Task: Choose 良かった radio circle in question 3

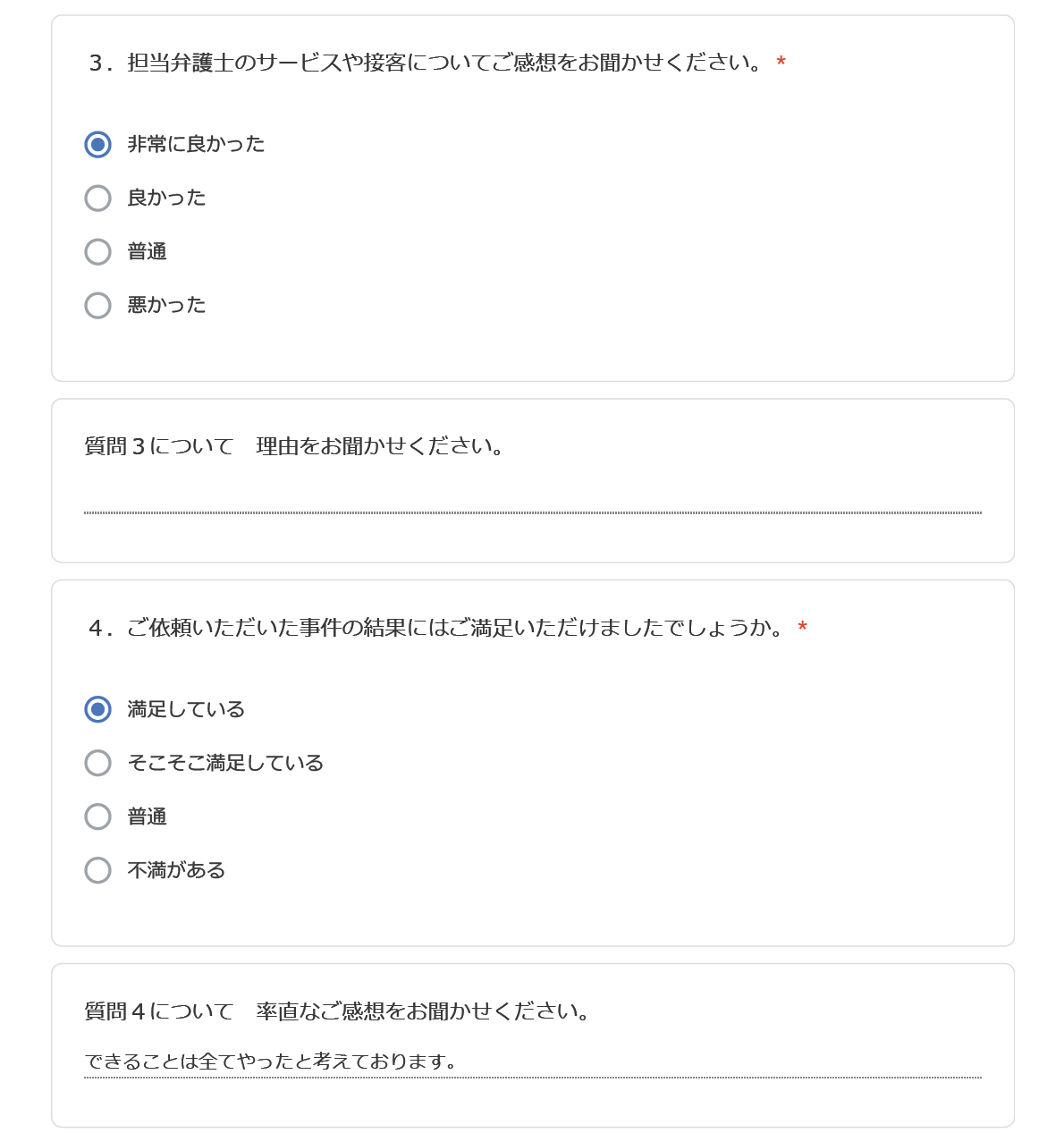Action: (x=97, y=198)
